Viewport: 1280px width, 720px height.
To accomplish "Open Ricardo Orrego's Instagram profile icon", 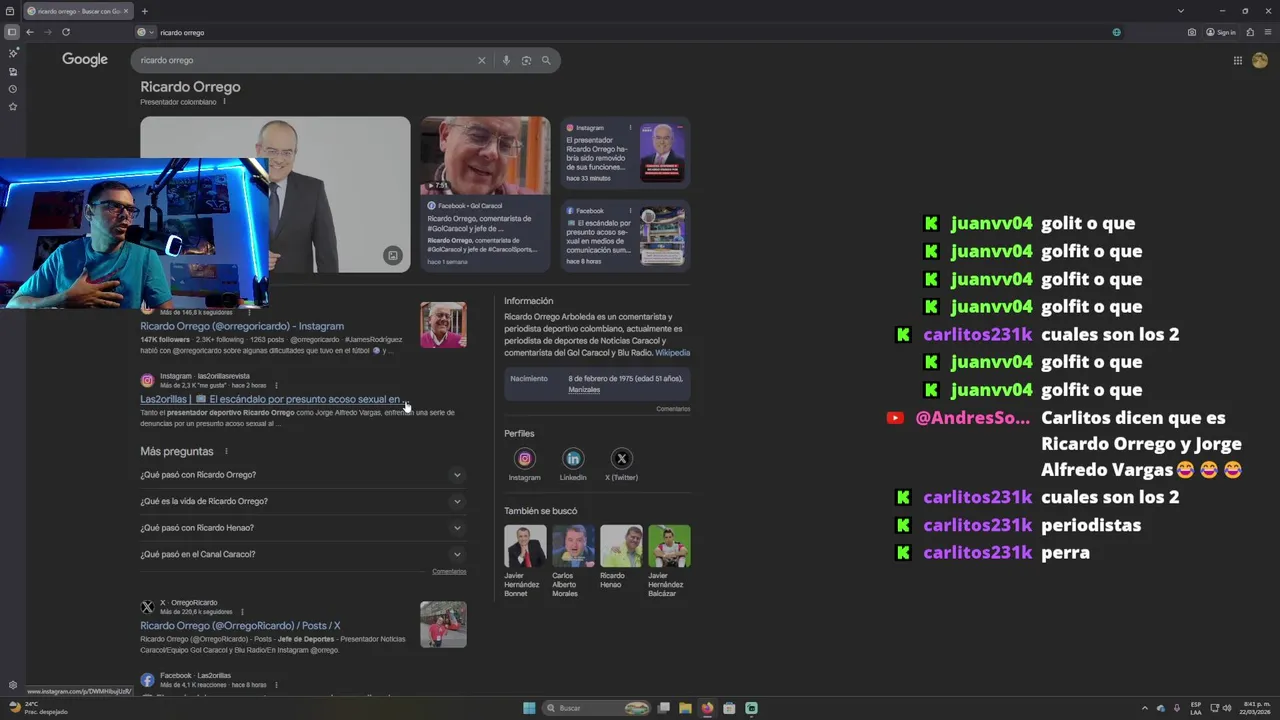I will click(524, 459).
